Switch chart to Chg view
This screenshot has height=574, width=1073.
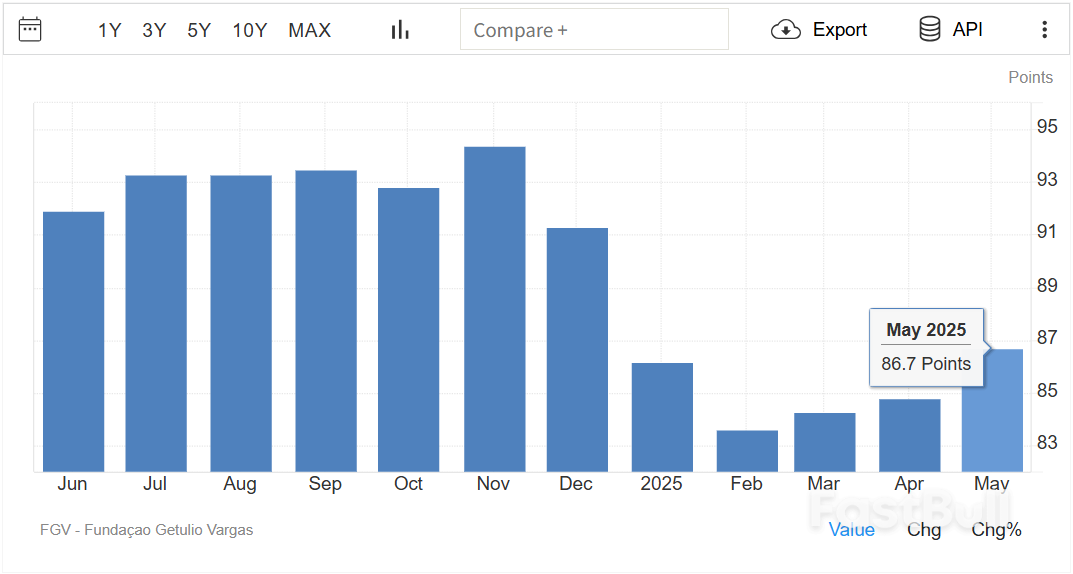click(923, 530)
